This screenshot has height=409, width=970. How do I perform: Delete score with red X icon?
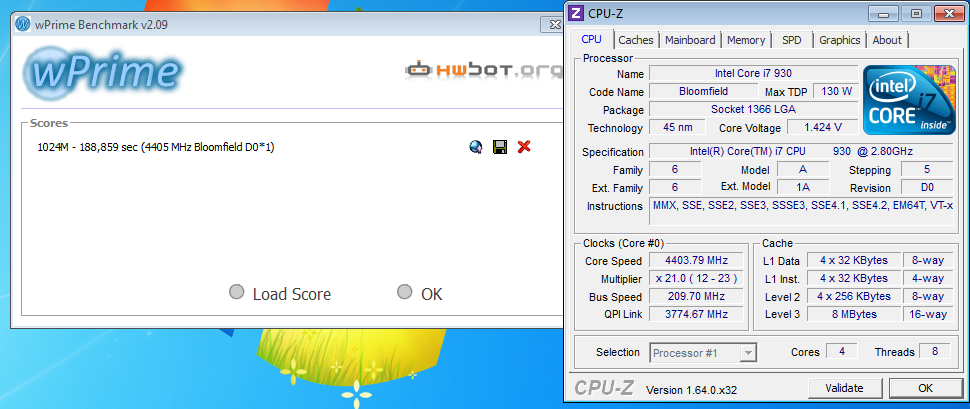[524, 147]
